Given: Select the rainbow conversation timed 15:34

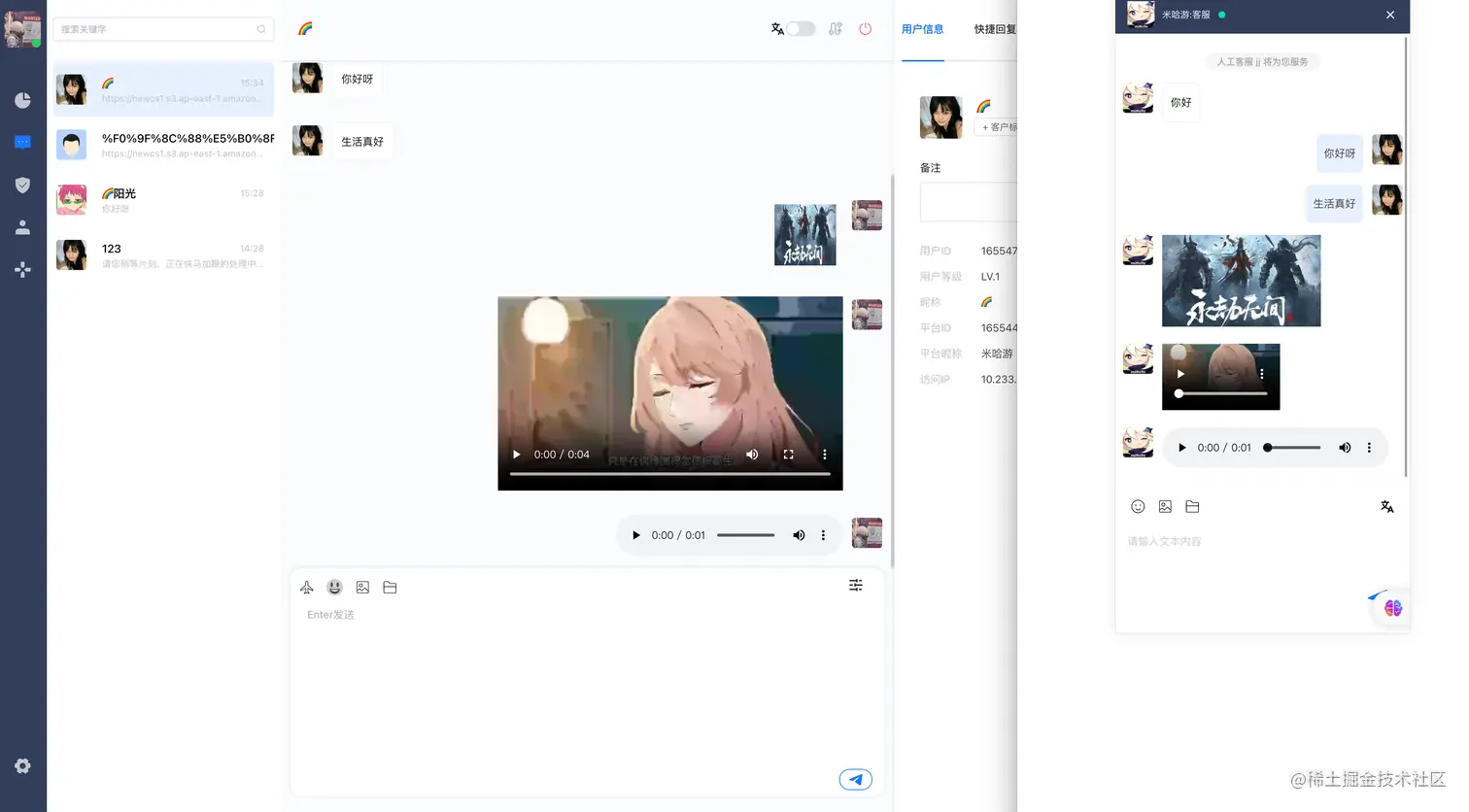Looking at the screenshot, I should click(x=163, y=89).
